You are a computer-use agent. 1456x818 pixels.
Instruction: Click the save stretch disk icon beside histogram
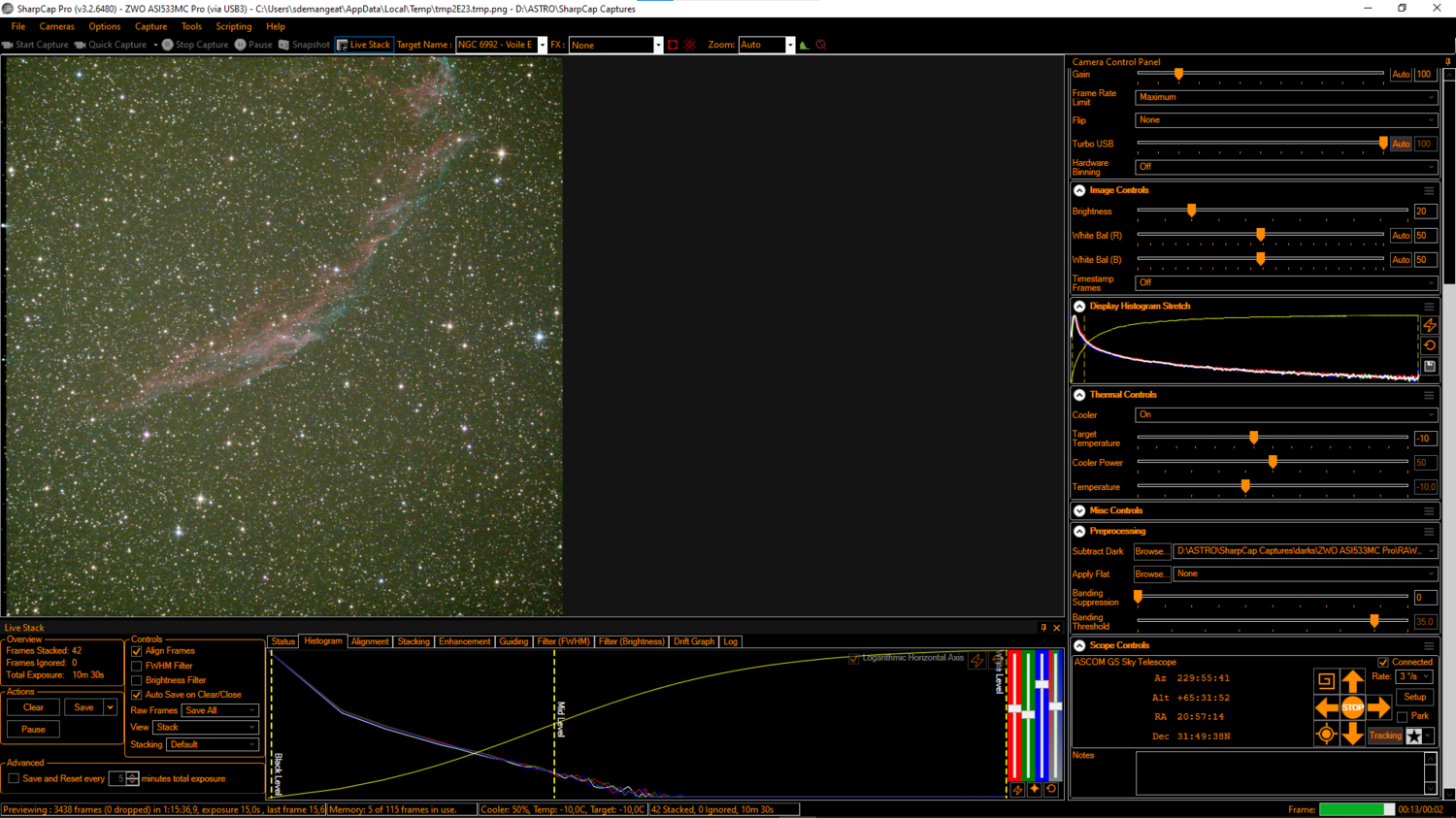[1430, 366]
